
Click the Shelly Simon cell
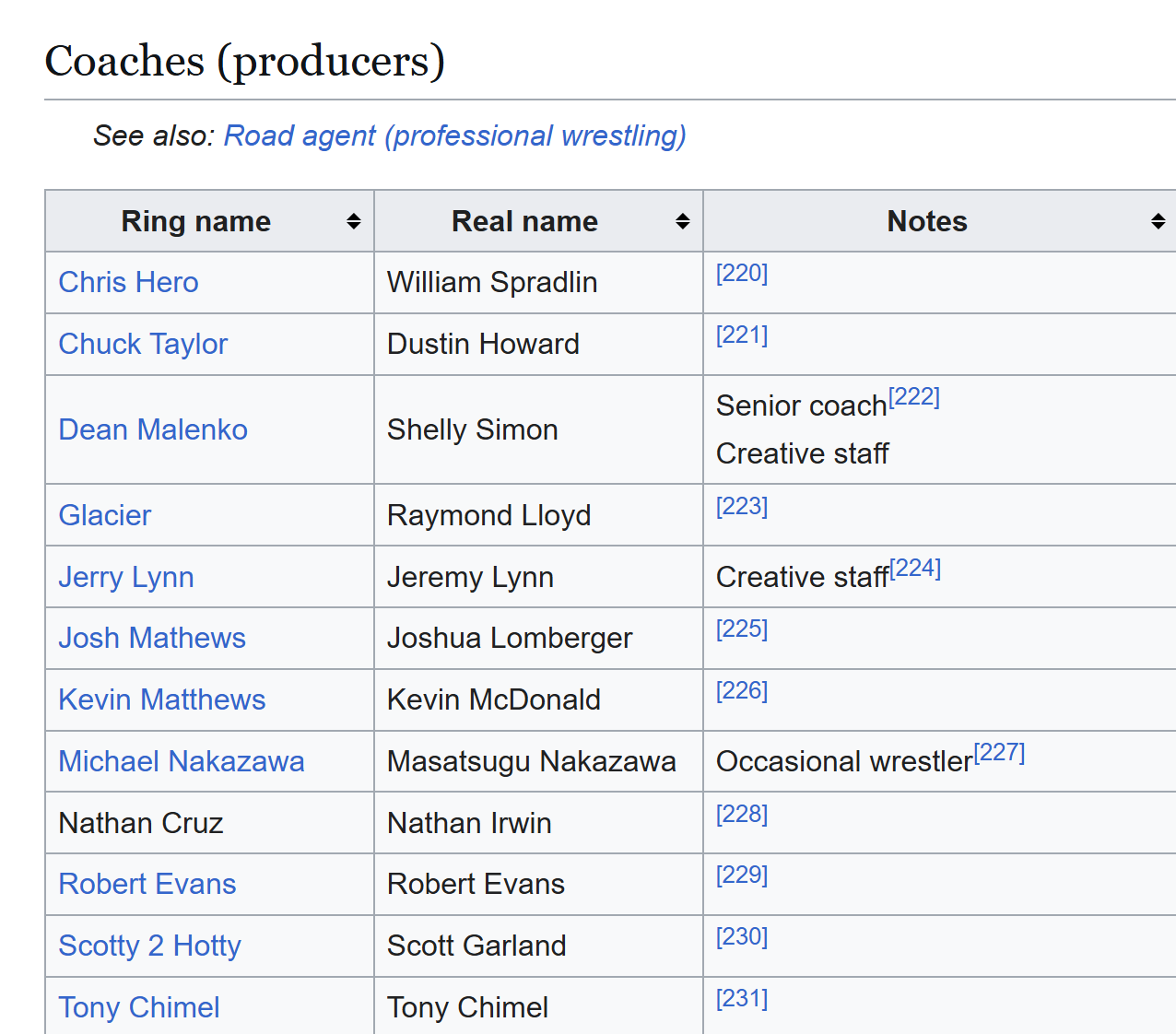tap(538, 429)
